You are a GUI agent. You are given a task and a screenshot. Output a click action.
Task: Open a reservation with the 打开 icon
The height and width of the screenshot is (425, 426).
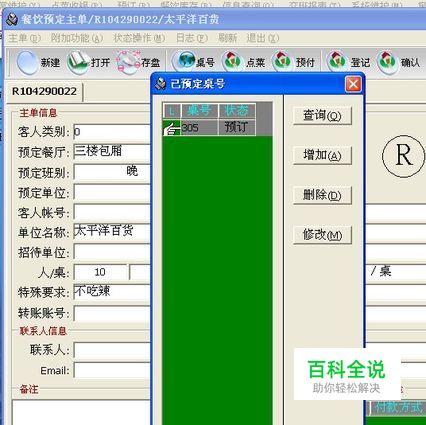point(77,62)
